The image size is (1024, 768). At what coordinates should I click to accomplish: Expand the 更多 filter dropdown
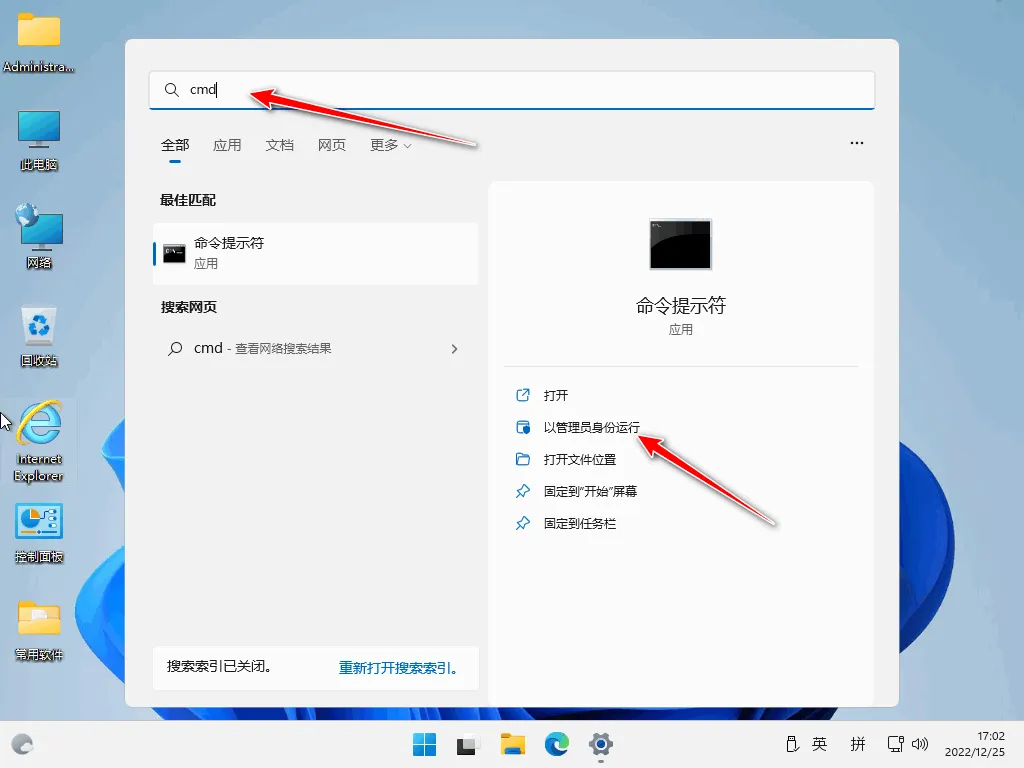click(x=390, y=145)
